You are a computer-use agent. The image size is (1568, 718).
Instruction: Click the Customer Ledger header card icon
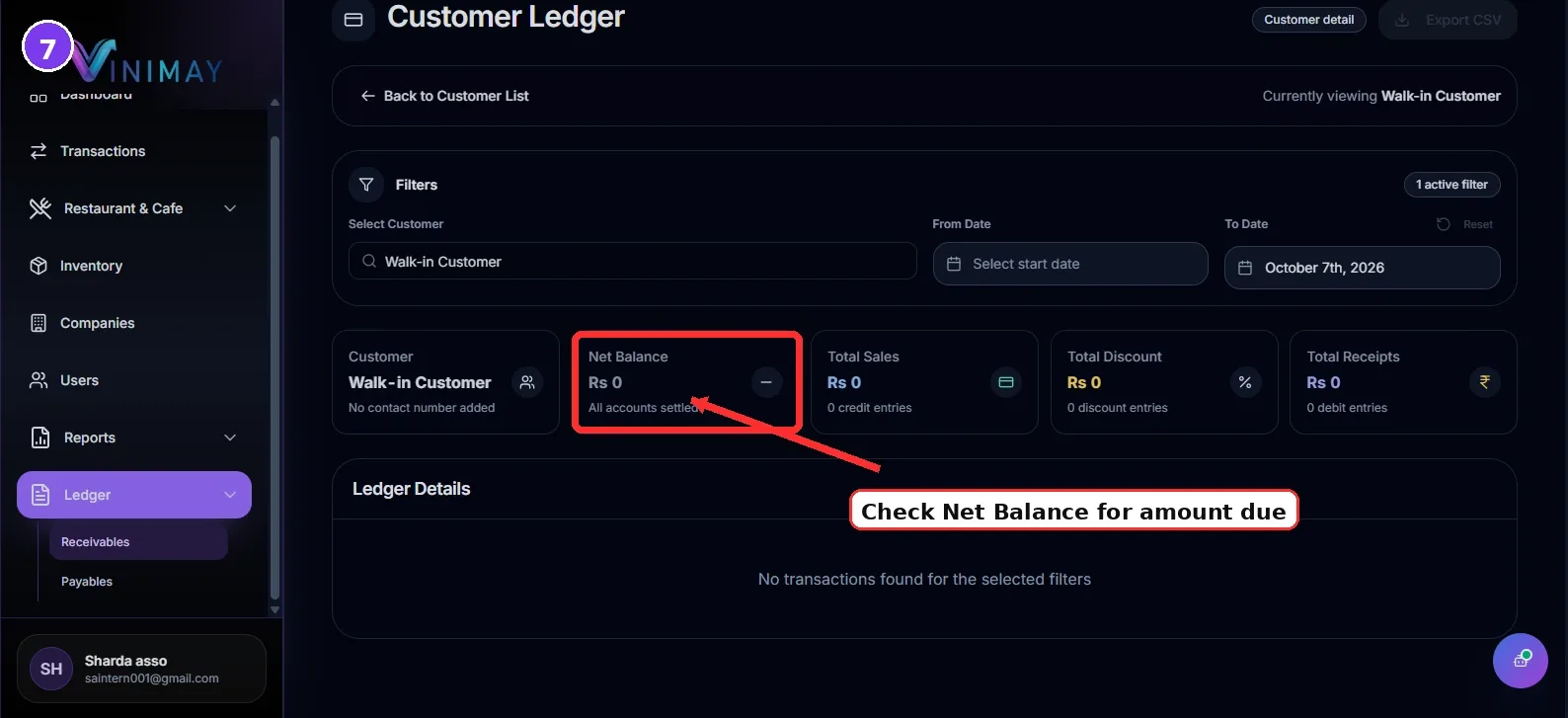tap(353, 19)
